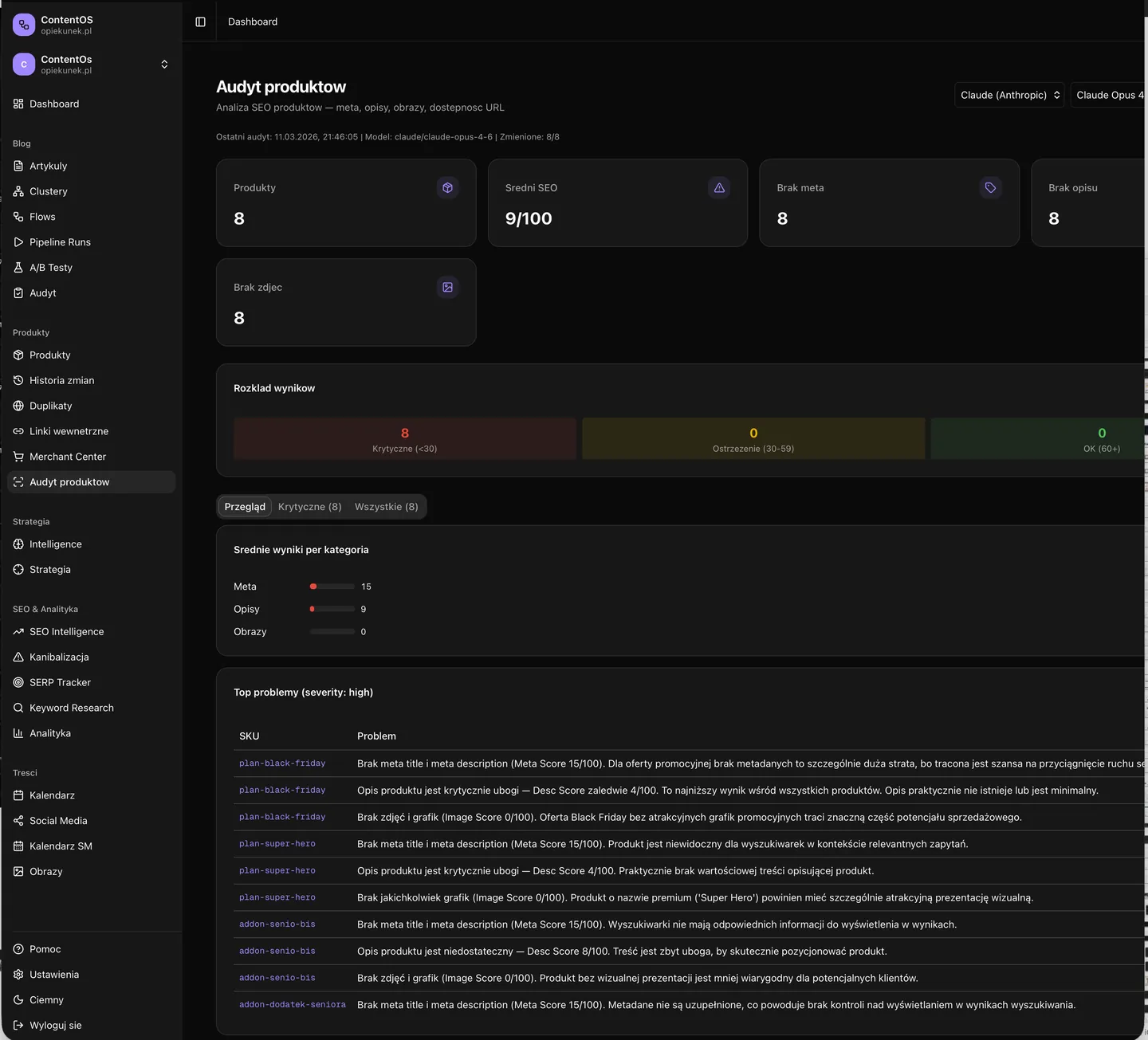Click the Krytyczne (<30) red result box
The width and height of the screenshot is (1148, 1040).
pyautogui.click(x=405, y=438)
